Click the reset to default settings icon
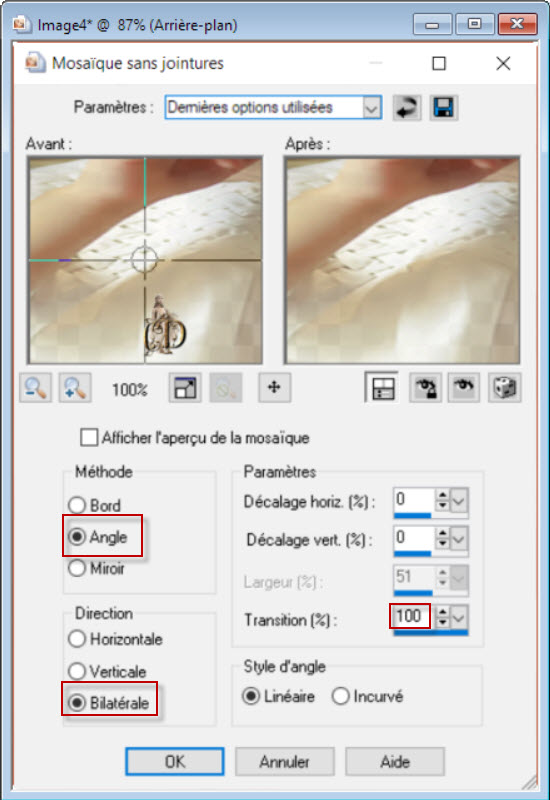Image resolution: width=550 pixels, height=800 pixels. pyautogui.click(x=407, y=108)
